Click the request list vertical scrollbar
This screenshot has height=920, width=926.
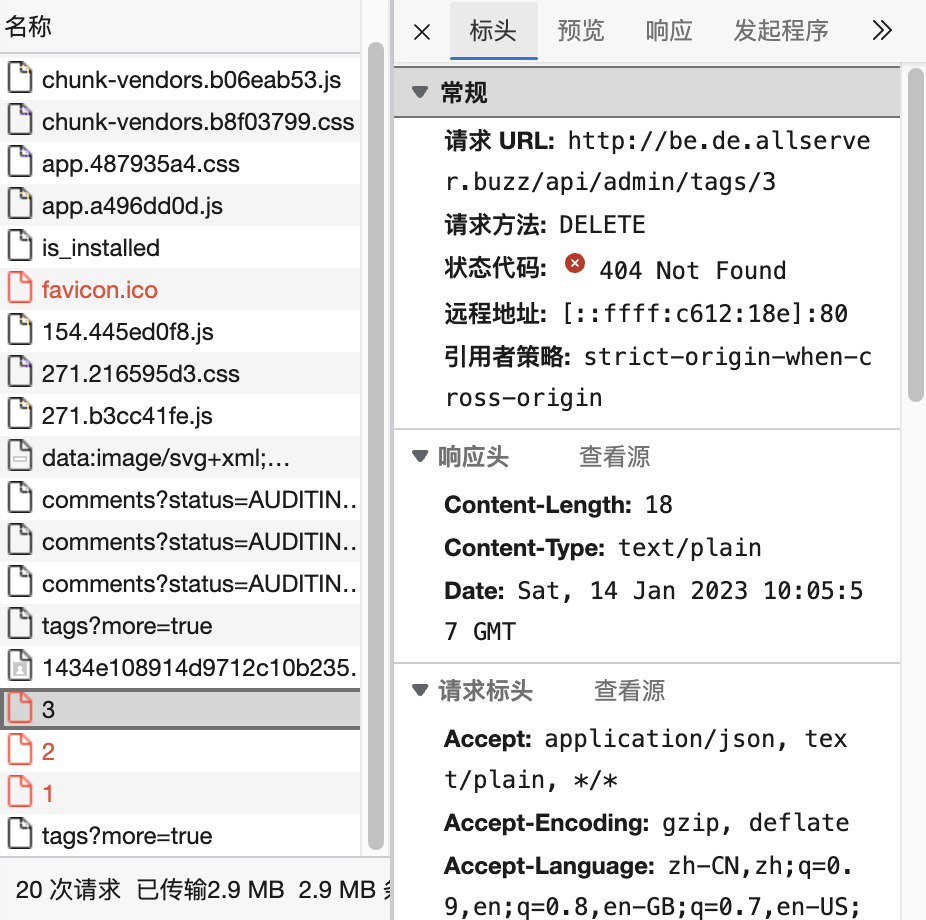point(376,446)
